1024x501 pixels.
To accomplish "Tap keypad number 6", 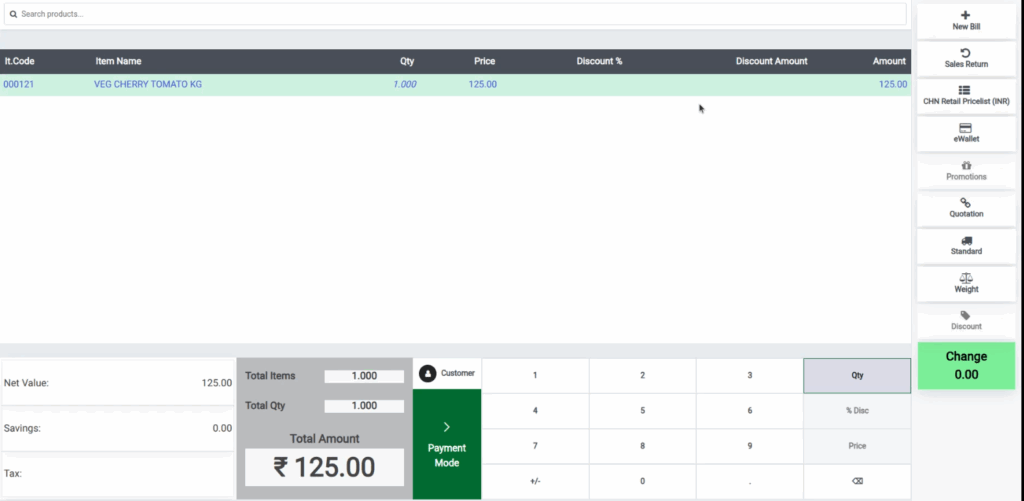I will (750, 411).
